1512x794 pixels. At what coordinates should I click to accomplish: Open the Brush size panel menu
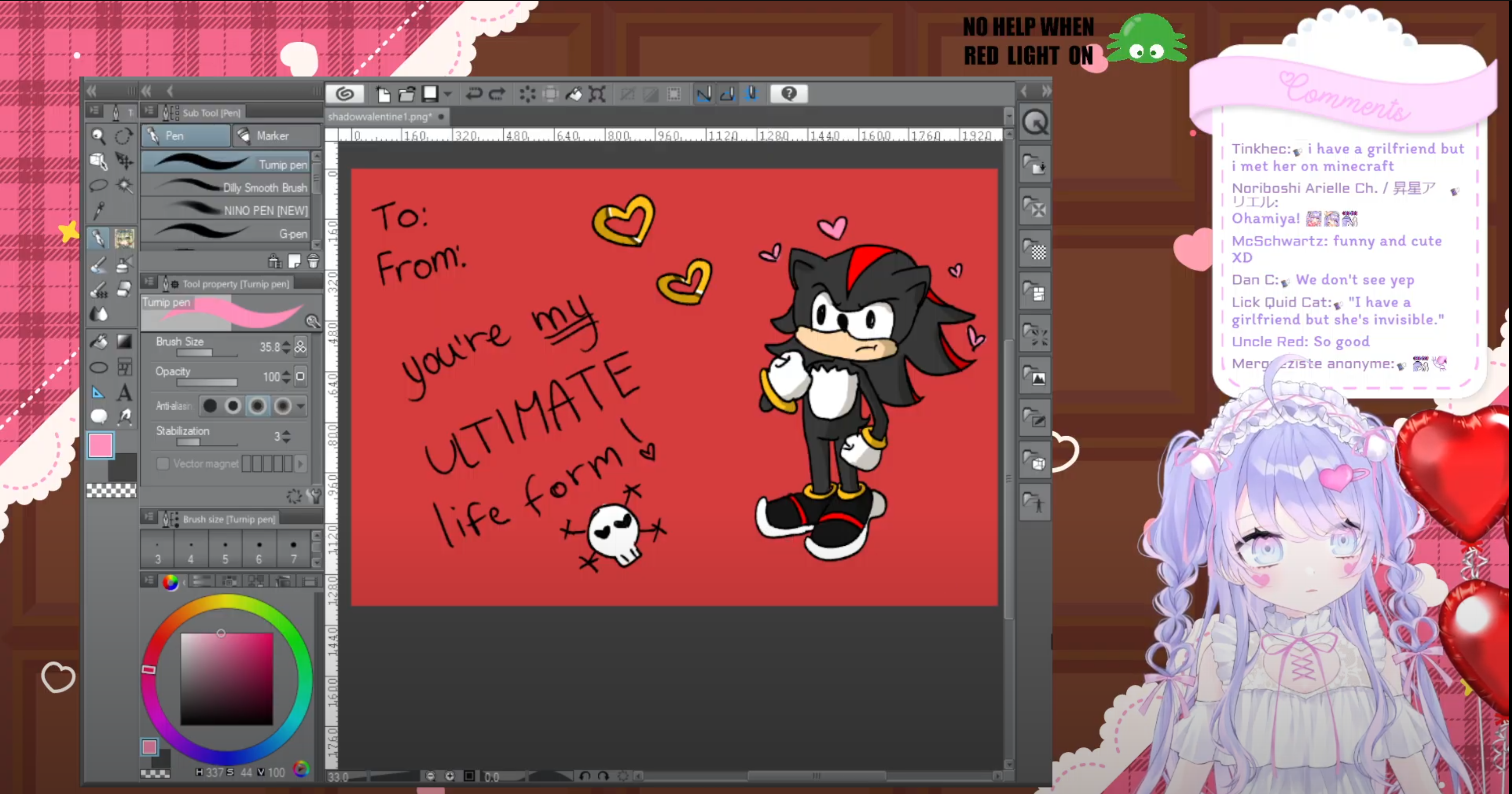149,518
